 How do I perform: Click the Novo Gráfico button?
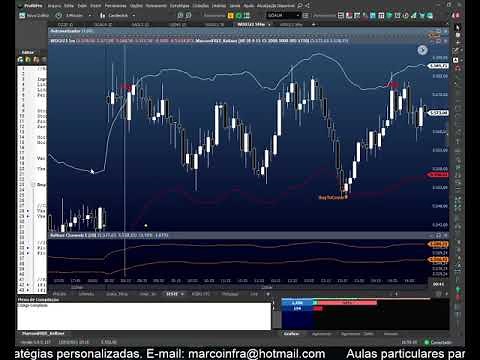[x=34, y=15]
